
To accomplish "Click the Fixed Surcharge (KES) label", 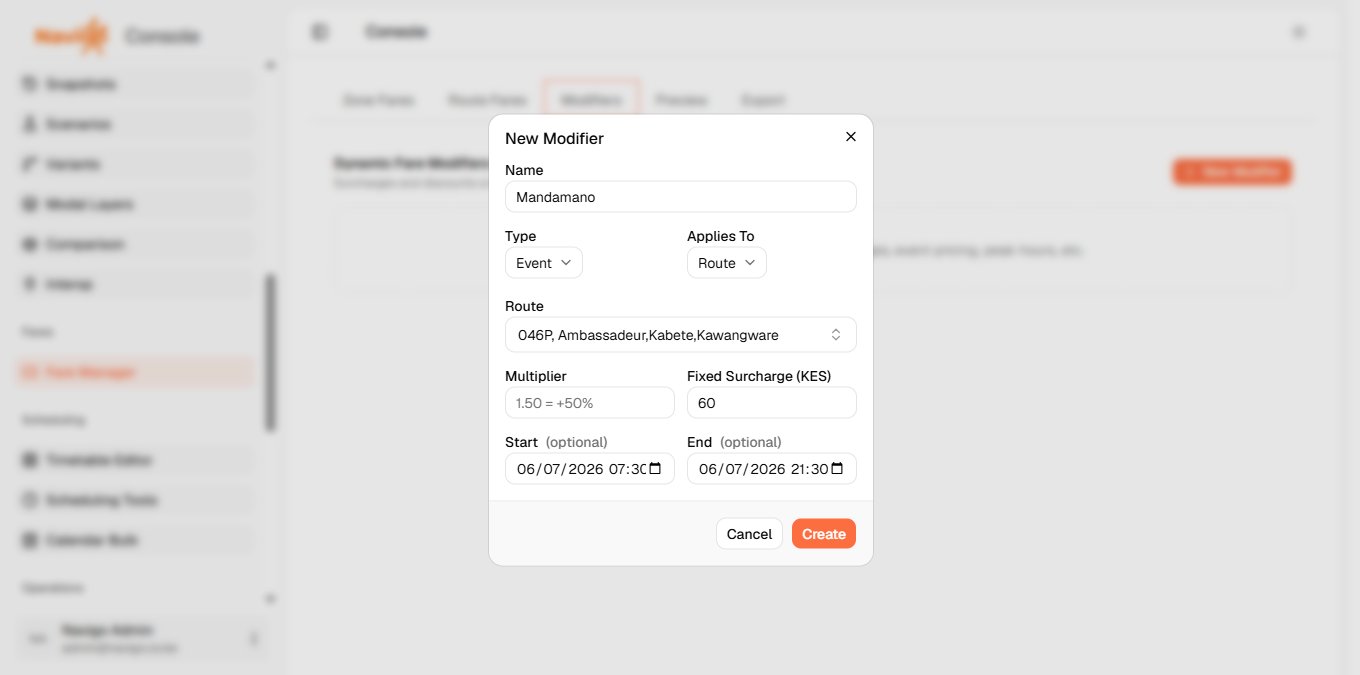I will (x=759, y=376).
